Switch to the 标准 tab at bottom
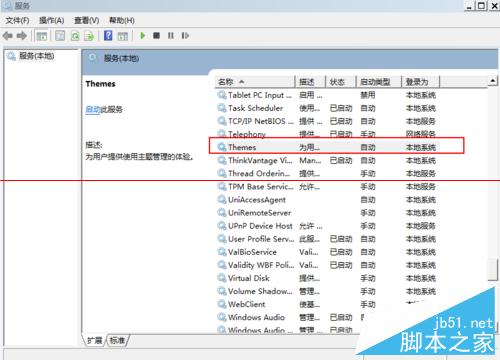 tap(117, 340)
